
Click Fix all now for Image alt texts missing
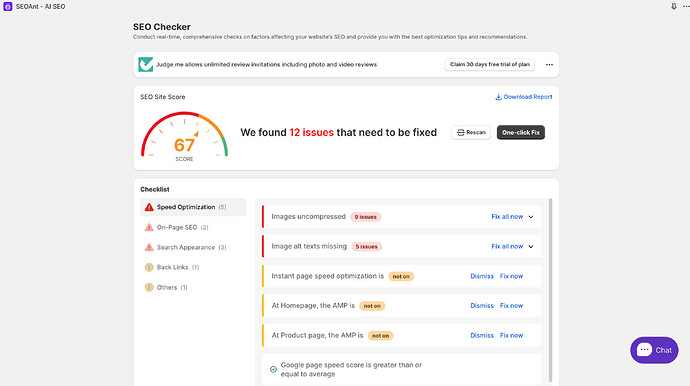click(x=507, y=246)
